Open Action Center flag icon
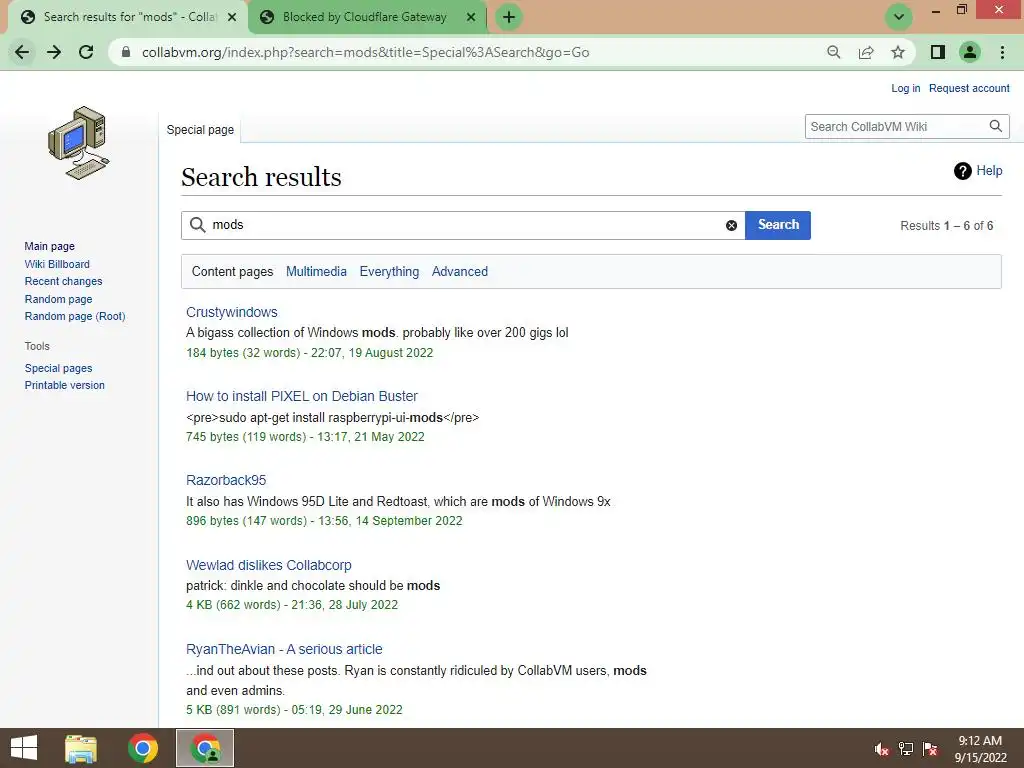Screen dimensions: 1024x768 point(930,749)
